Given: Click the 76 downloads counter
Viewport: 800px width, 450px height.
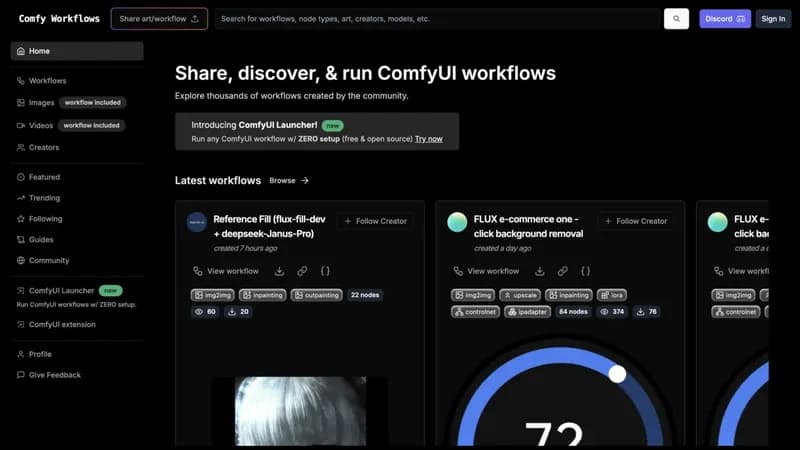Looking at the screenshot, I should click(646, 312).
